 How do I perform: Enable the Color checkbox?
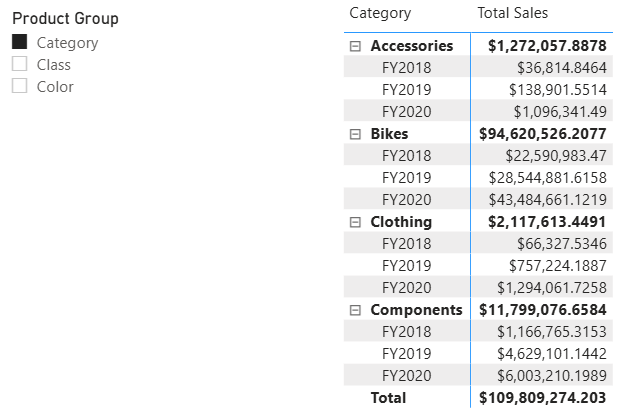pos(19,86)
